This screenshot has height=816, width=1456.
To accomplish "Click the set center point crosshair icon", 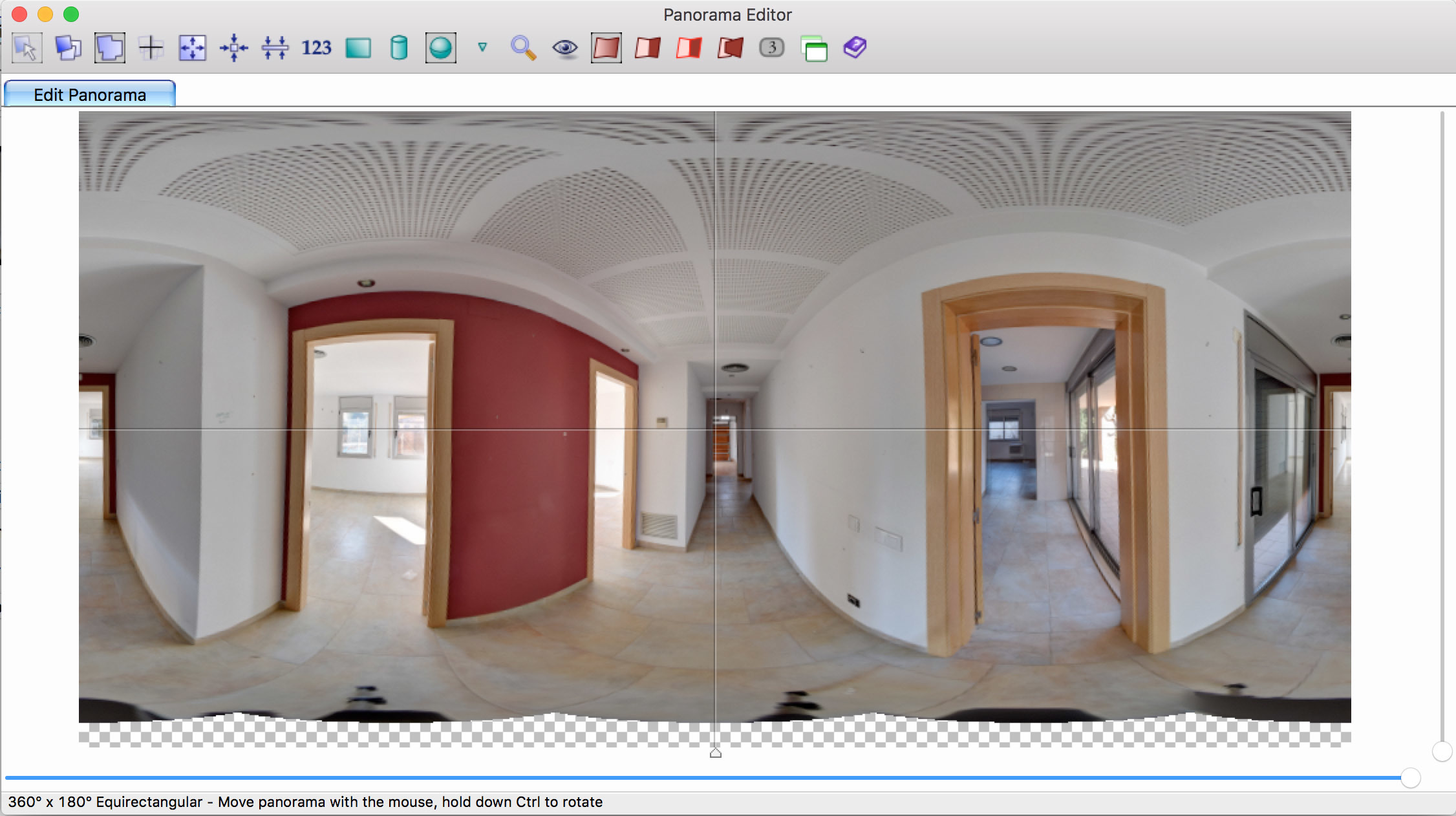I will 151,48.
